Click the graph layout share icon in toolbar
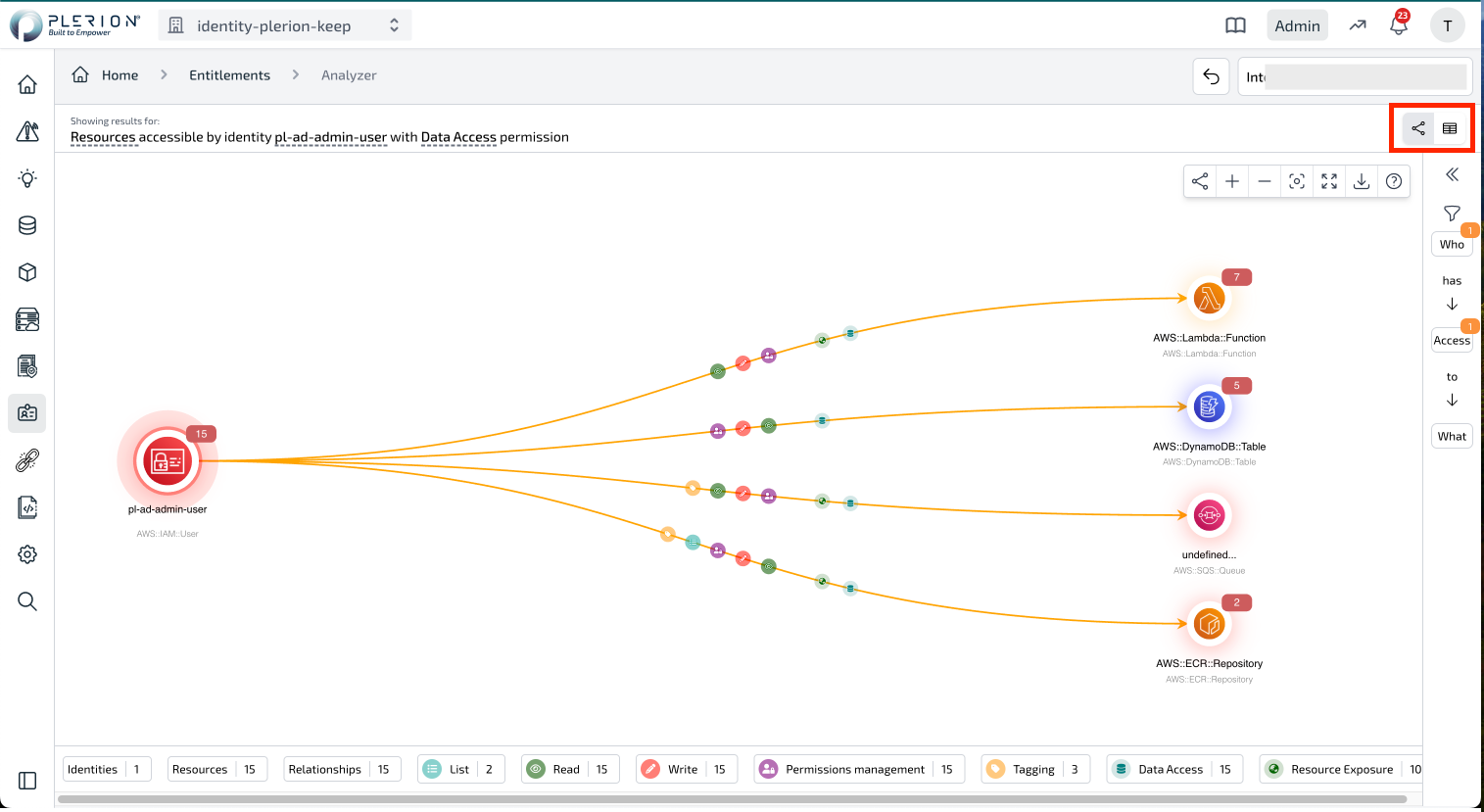Screen dimensions: 1484x812 pos(1200,181)
